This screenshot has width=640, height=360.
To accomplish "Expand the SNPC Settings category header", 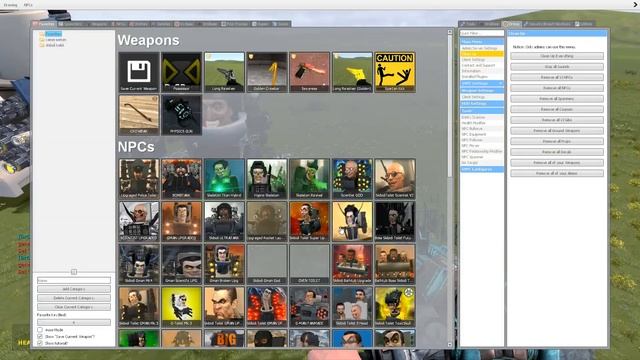I will [x=482, y=83].
